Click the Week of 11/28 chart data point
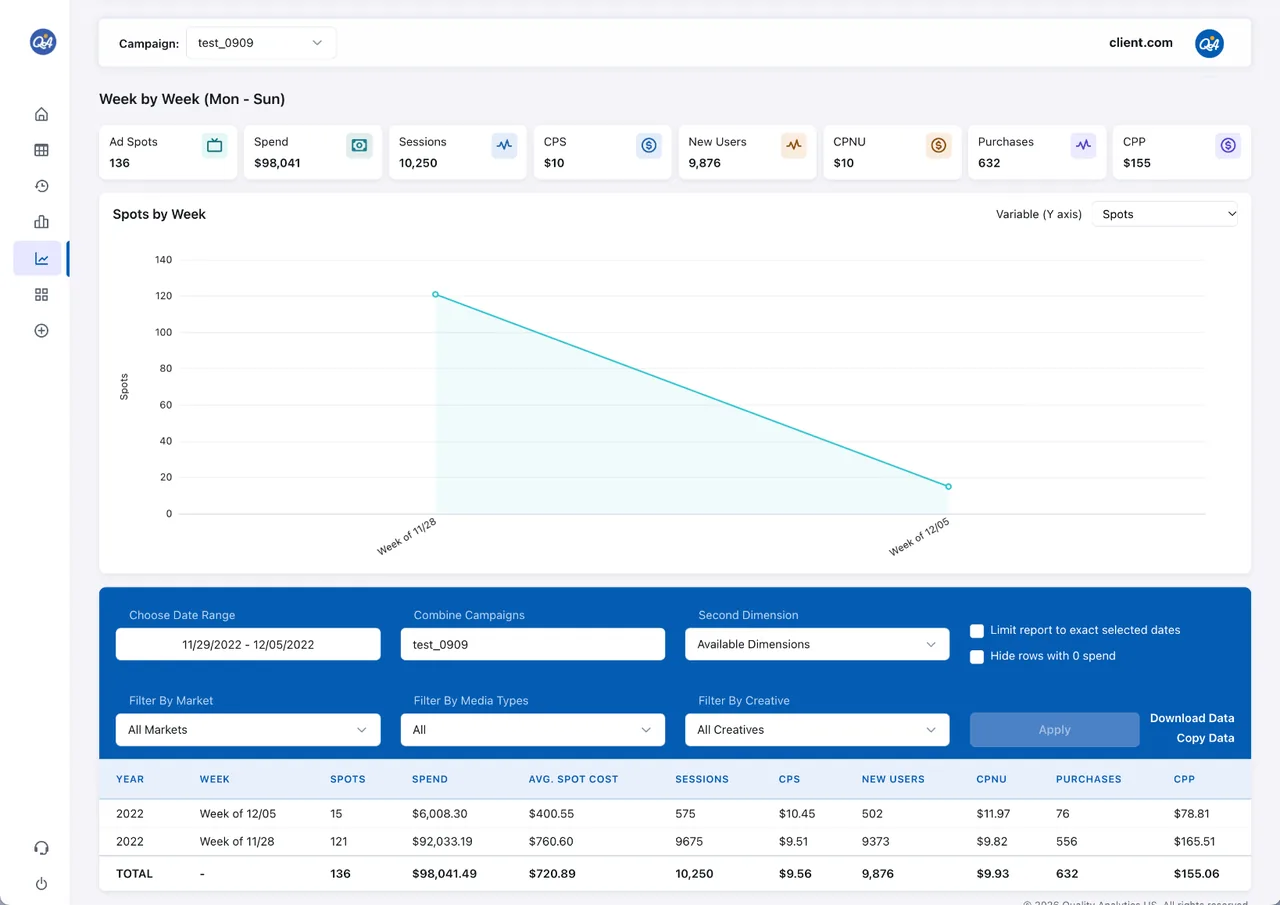1280x905 pixels. tap(435, 294)
